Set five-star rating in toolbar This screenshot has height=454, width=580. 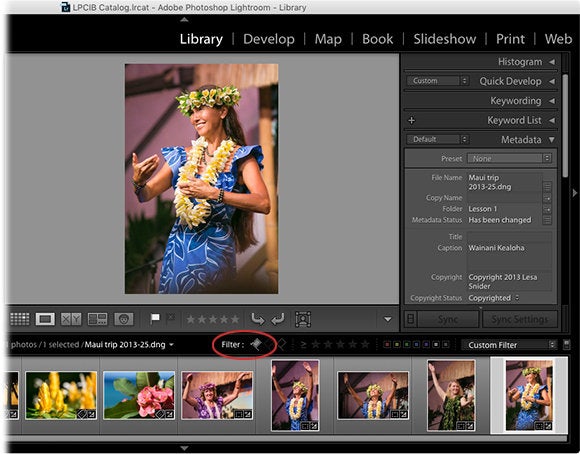pos(235,319)
